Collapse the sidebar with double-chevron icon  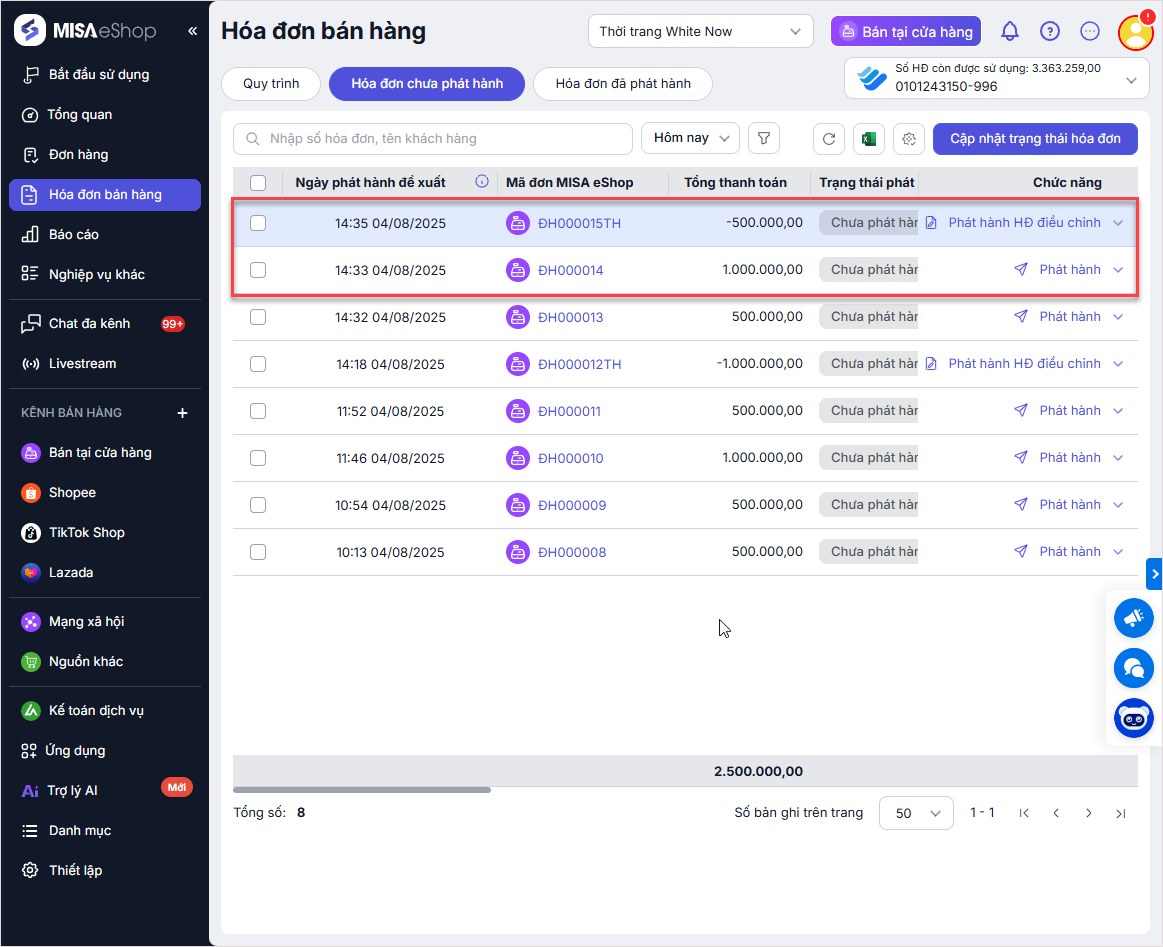tap(192, 31)
